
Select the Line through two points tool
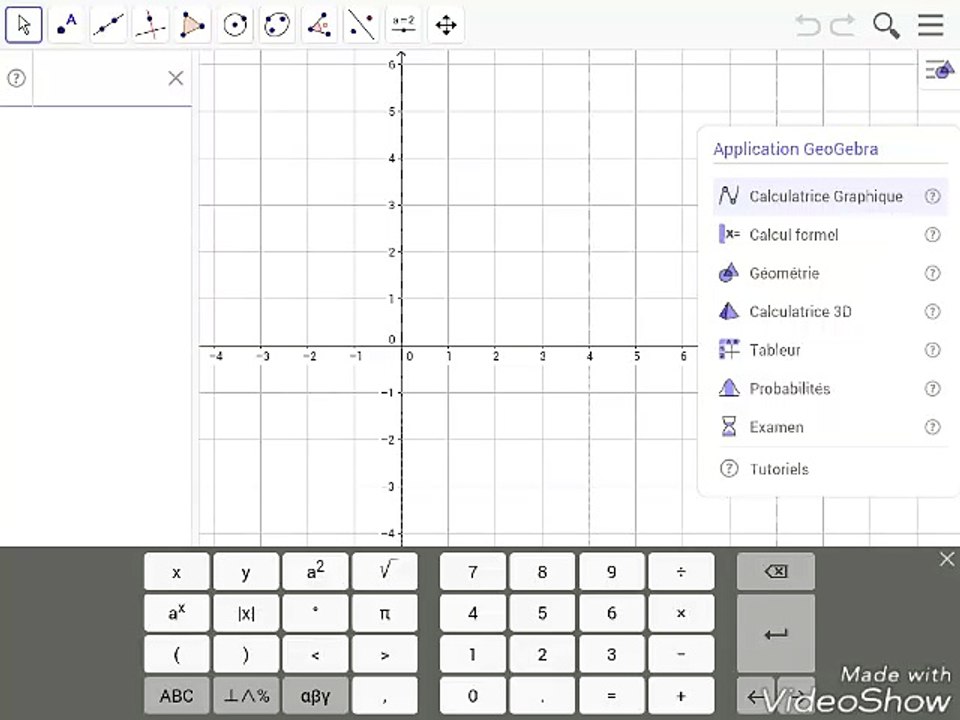pyautogui.click(x=108, y=25)
